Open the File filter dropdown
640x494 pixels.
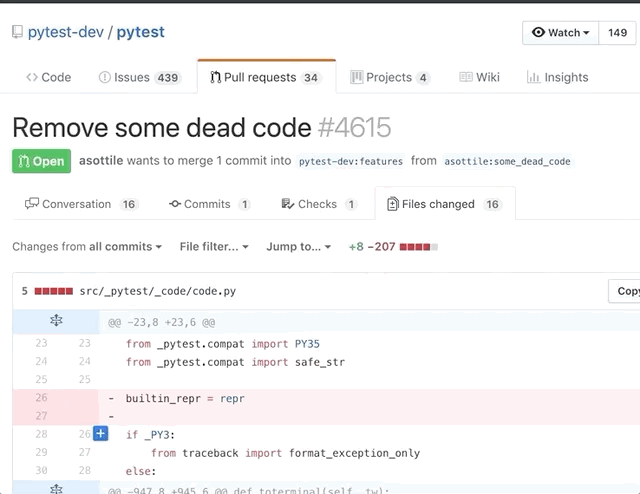[x=214, y=246]
